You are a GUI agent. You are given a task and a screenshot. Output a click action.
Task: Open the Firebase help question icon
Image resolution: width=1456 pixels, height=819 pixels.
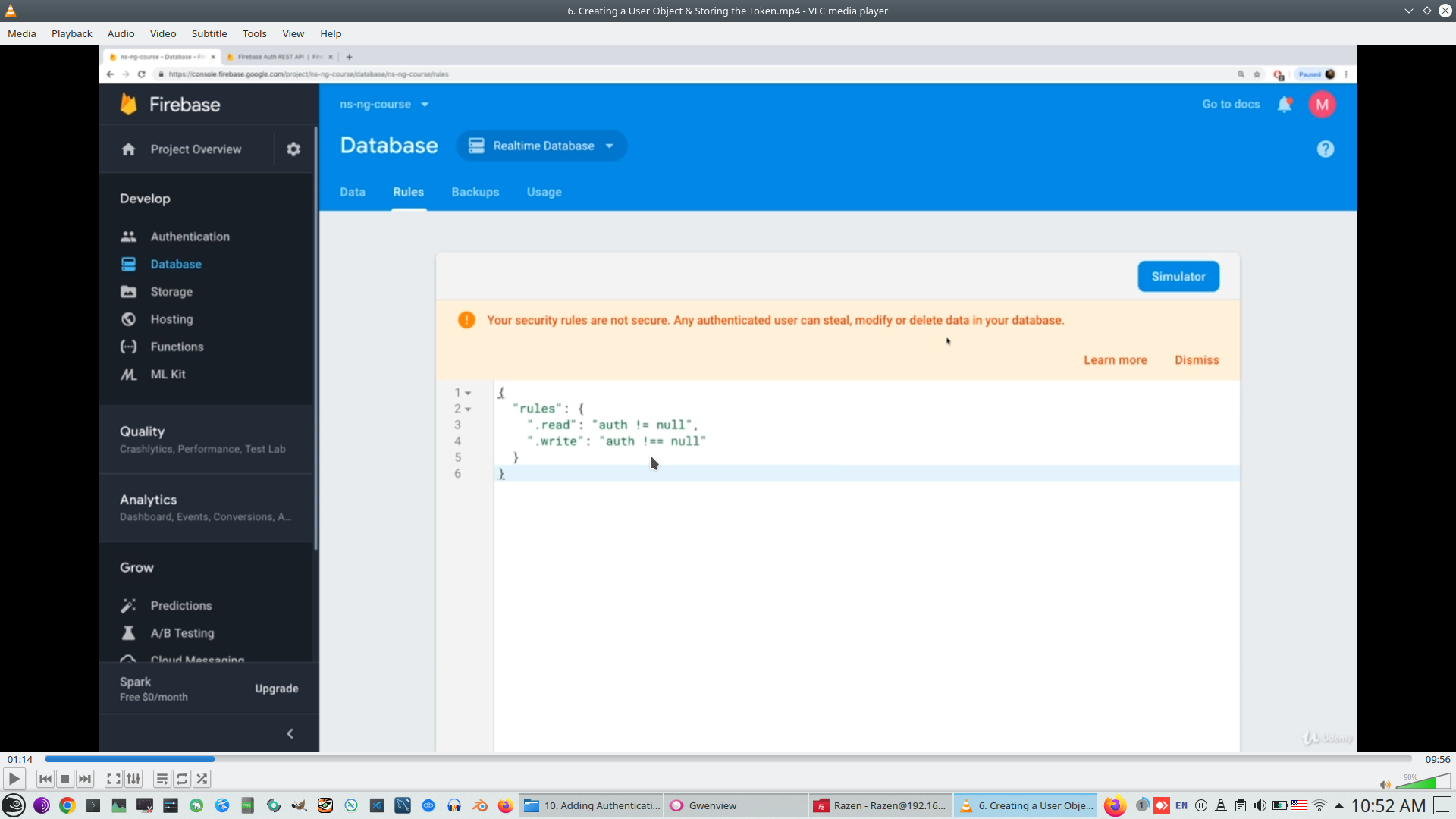pos(1325,149)
